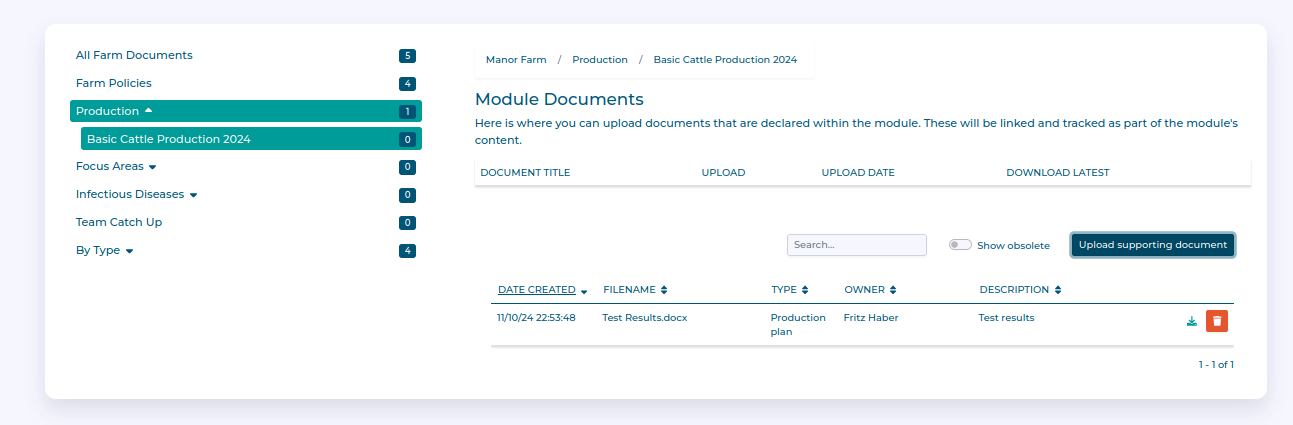This screenshot has width=1293, height=425.
Task: Open All Farm Documents list
Action: 134,55
